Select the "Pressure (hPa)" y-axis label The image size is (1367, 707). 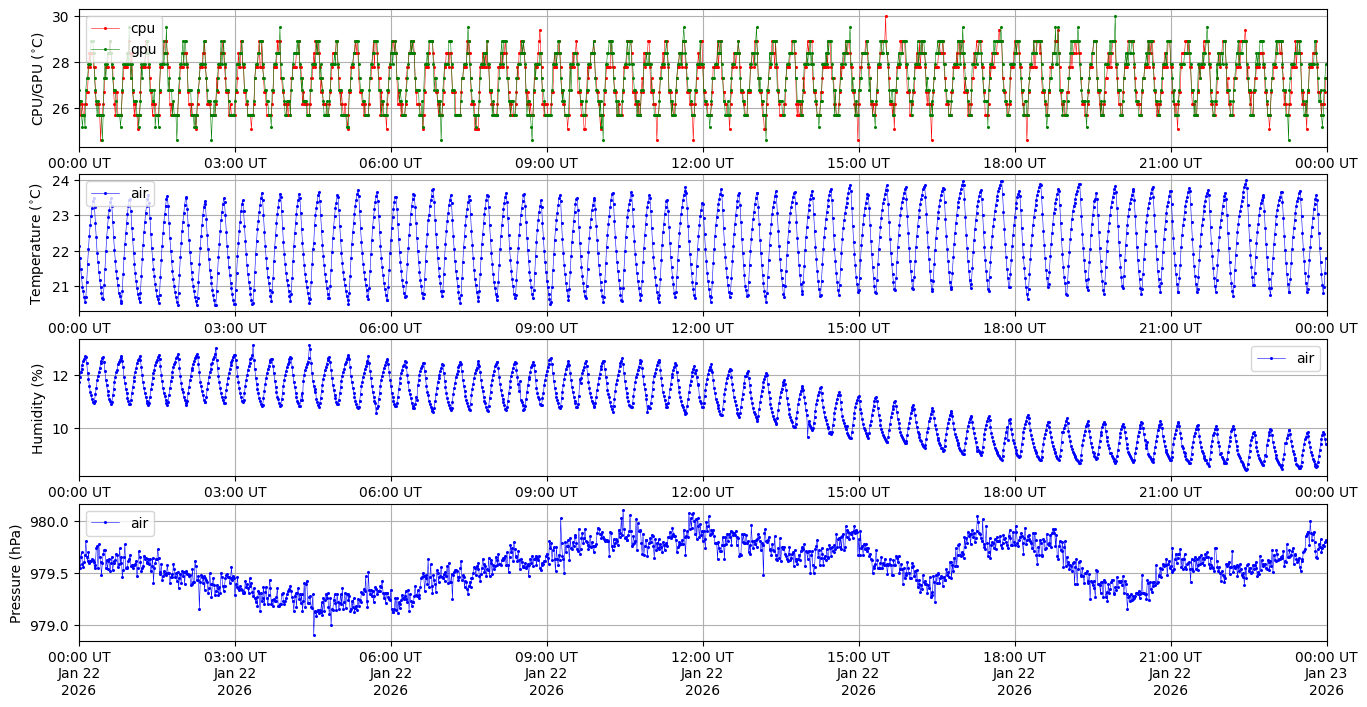pos(15,572)
